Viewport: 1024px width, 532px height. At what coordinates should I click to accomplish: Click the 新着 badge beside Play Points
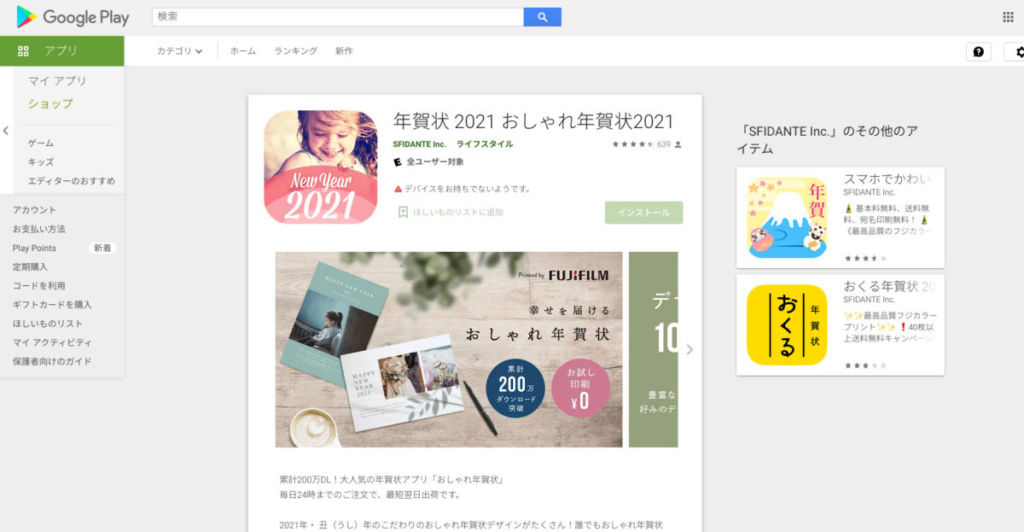[x=103, y=248]
